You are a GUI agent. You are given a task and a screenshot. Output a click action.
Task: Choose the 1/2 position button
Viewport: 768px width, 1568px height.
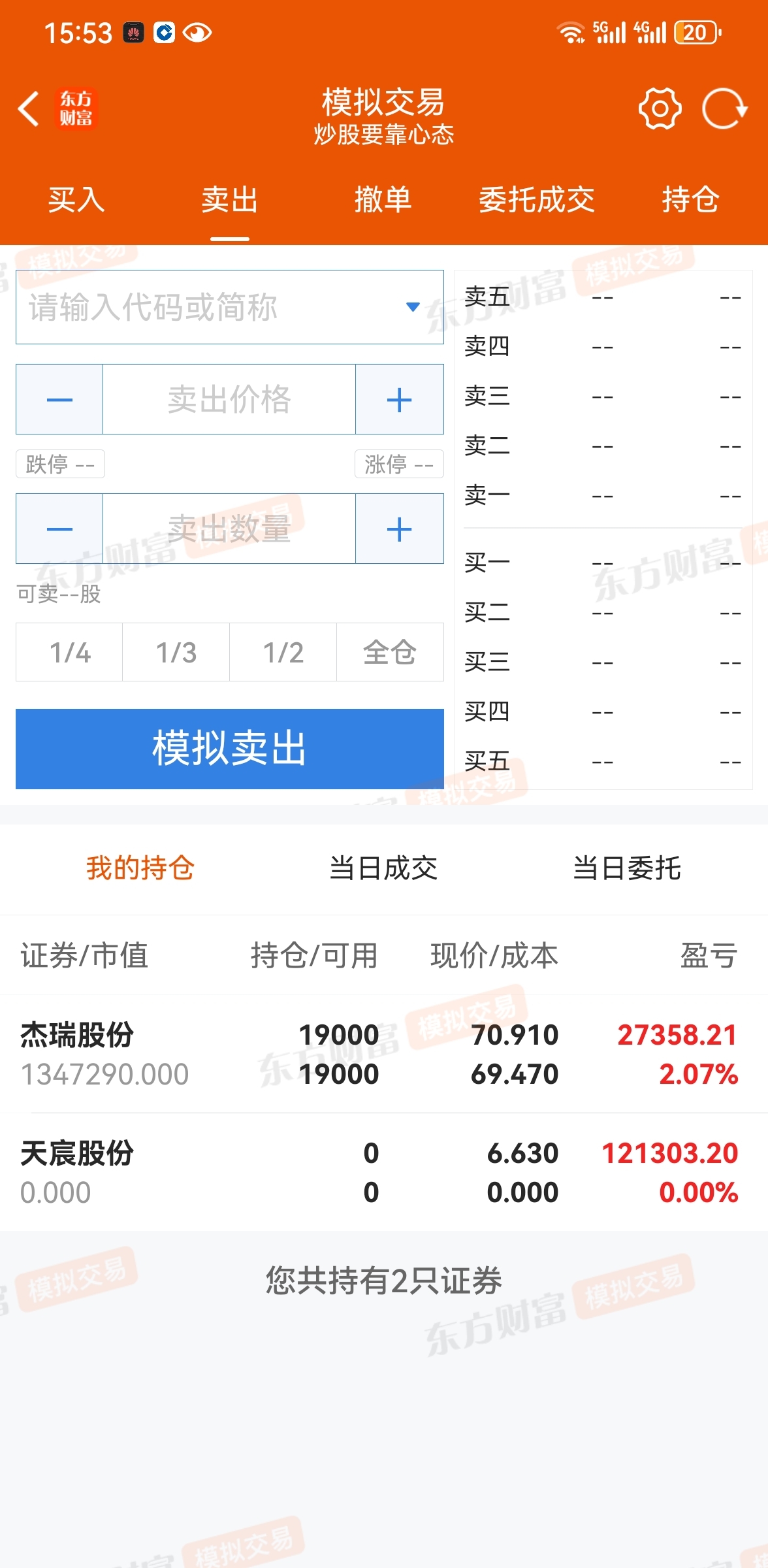coord(283,652)
